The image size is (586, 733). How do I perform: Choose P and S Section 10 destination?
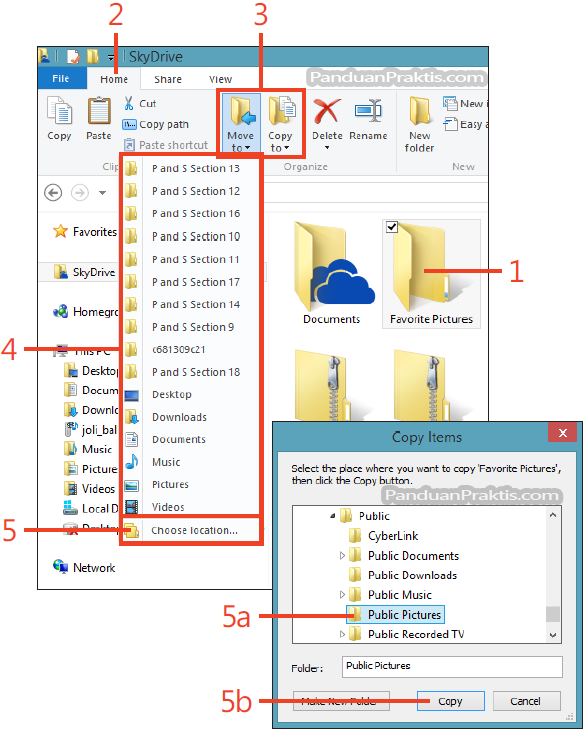(x=191, y=237)
